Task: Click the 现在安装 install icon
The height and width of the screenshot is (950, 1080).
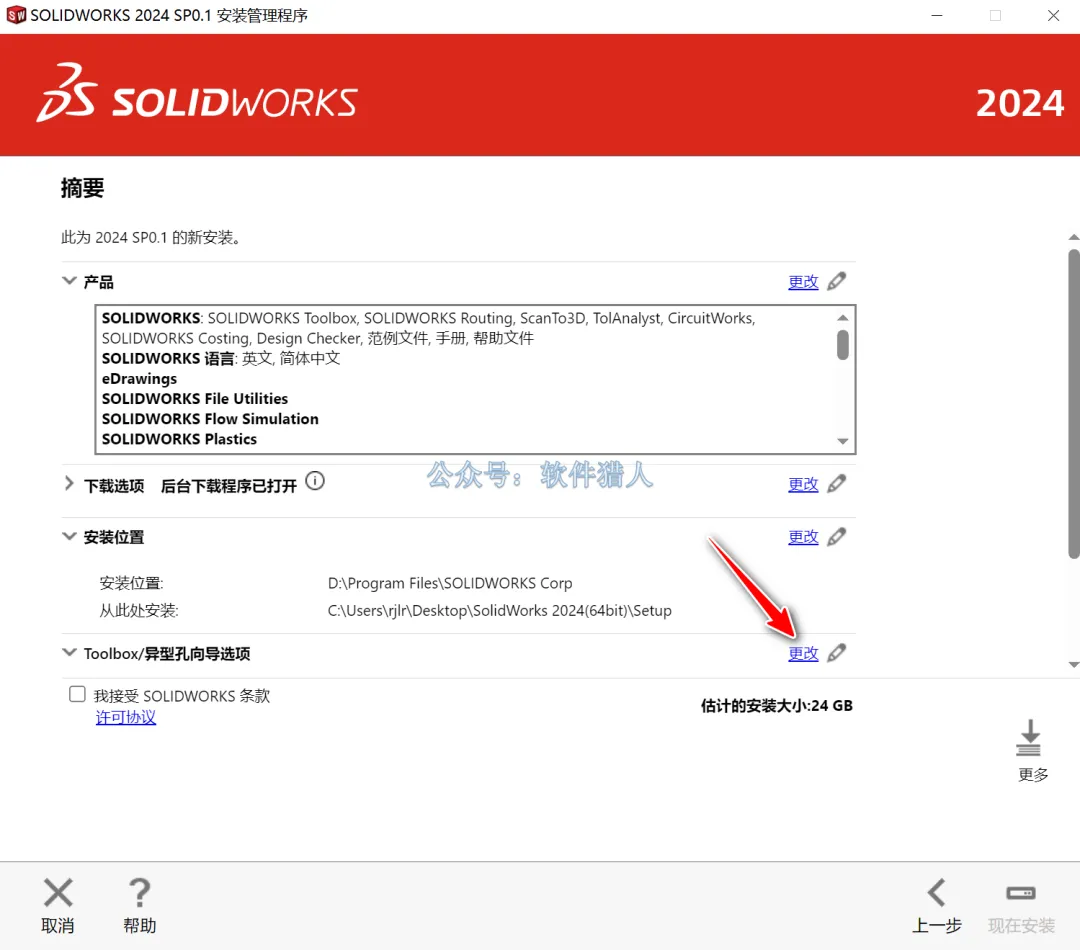Action: coord(1021,893)
